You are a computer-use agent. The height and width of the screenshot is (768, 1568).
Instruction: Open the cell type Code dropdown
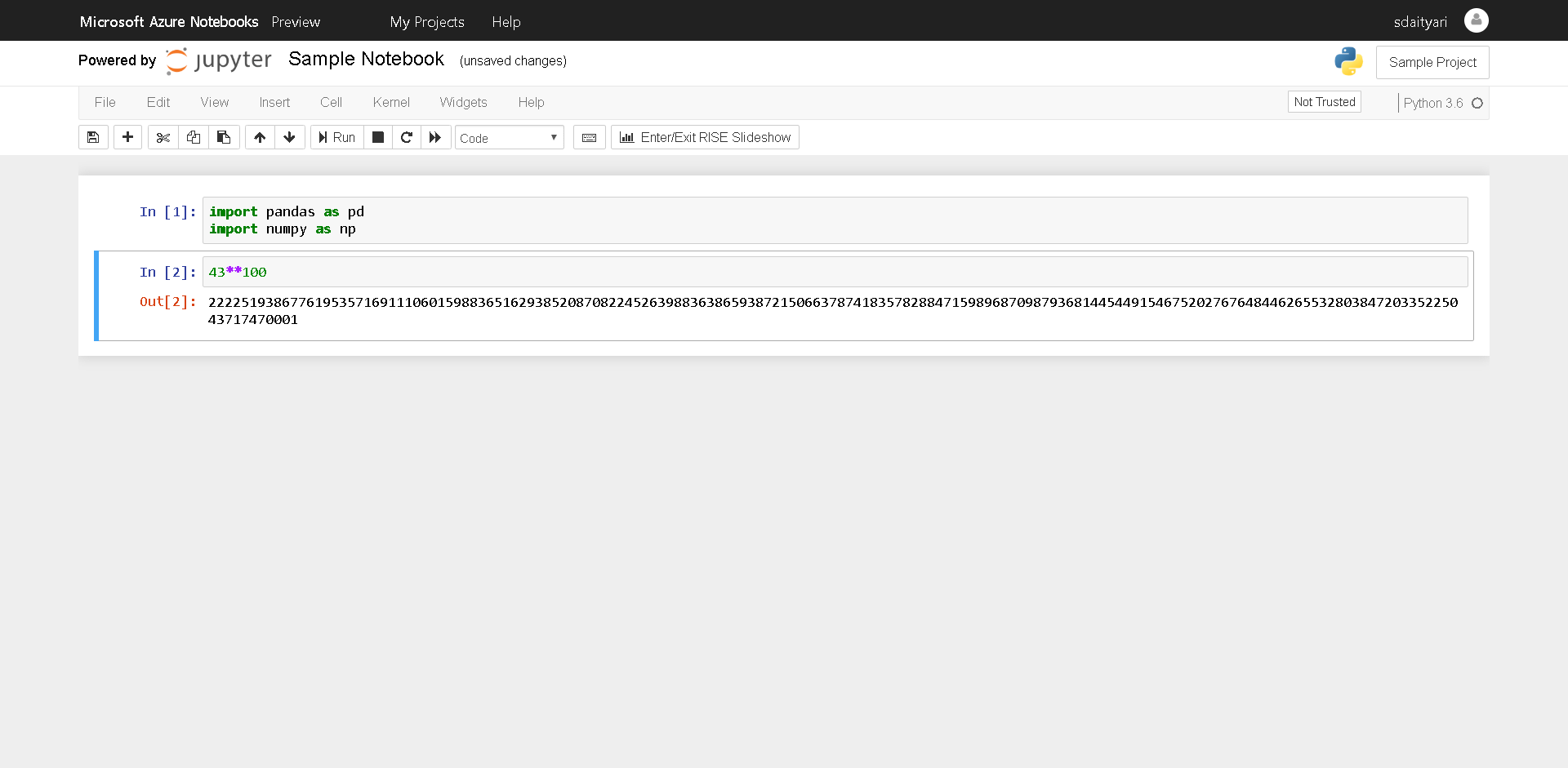(x=509, y=138)
